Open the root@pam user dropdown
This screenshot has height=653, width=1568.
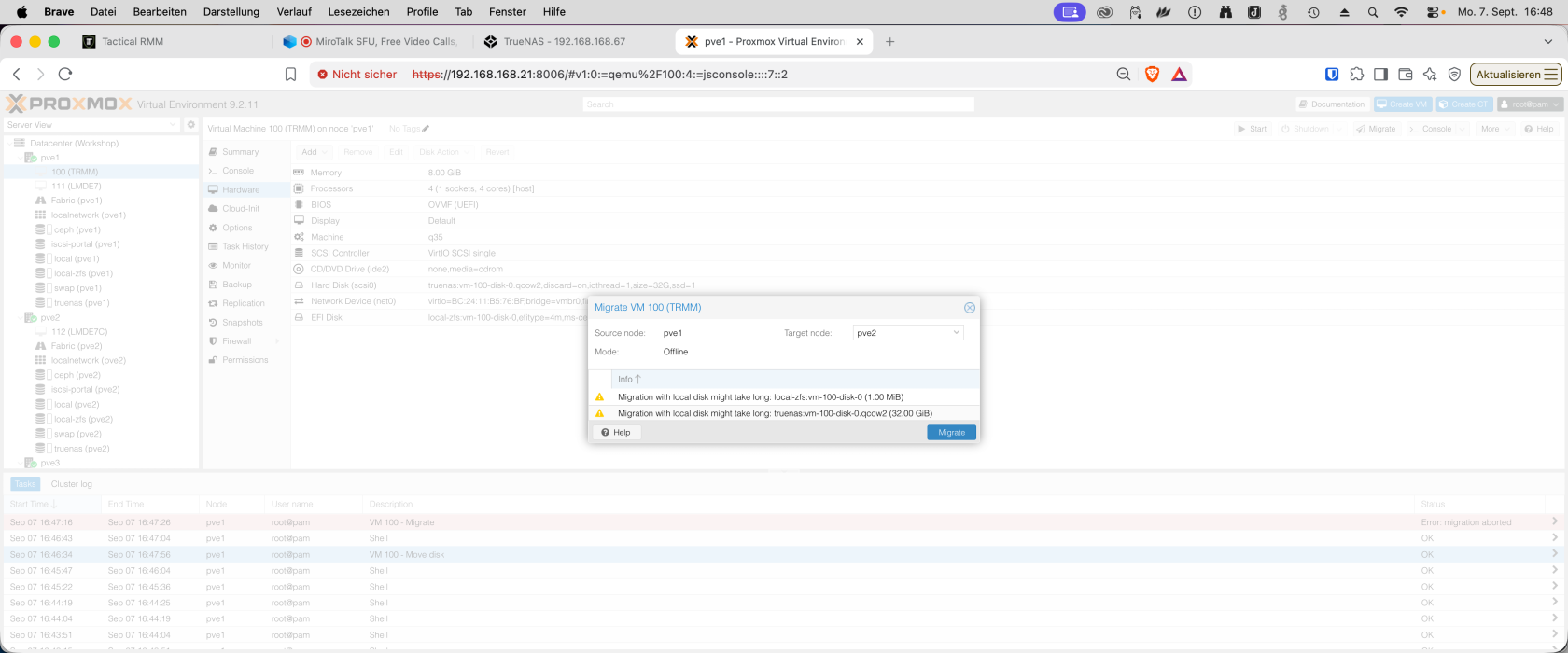(x=1530, y=104)
